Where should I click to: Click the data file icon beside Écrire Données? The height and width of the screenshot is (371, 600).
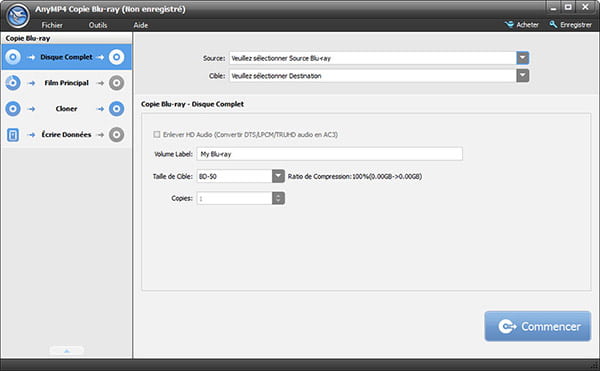[13, 135]
